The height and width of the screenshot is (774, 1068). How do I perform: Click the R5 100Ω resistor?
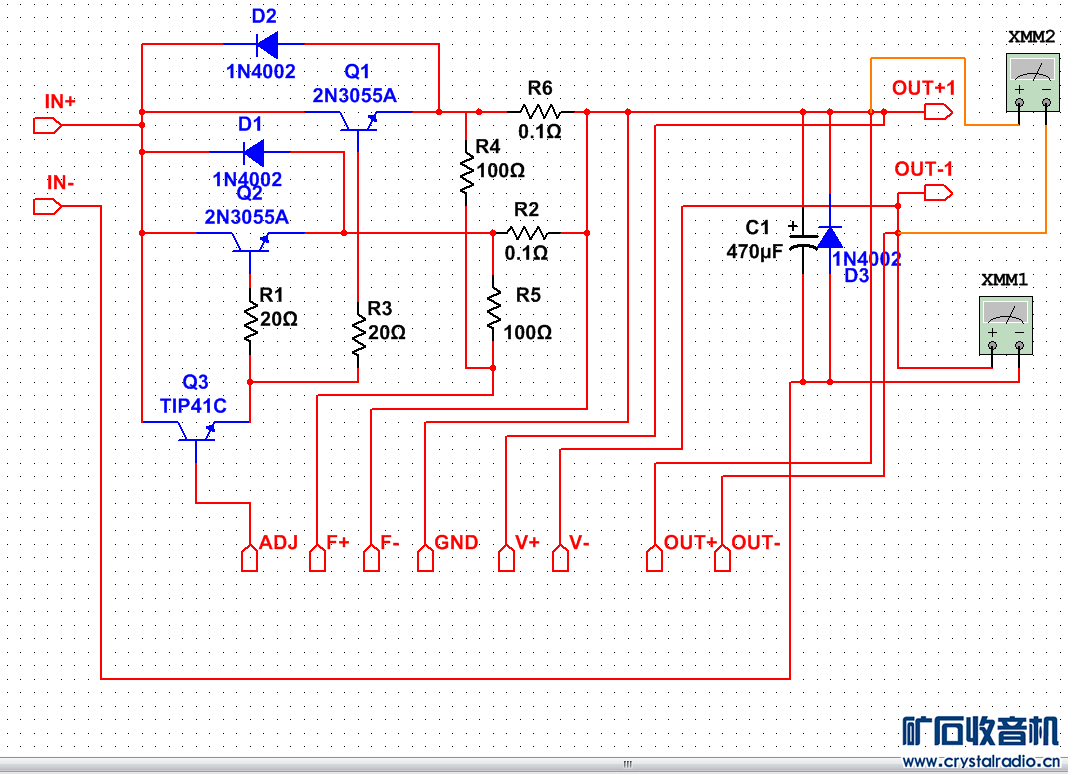493,308
